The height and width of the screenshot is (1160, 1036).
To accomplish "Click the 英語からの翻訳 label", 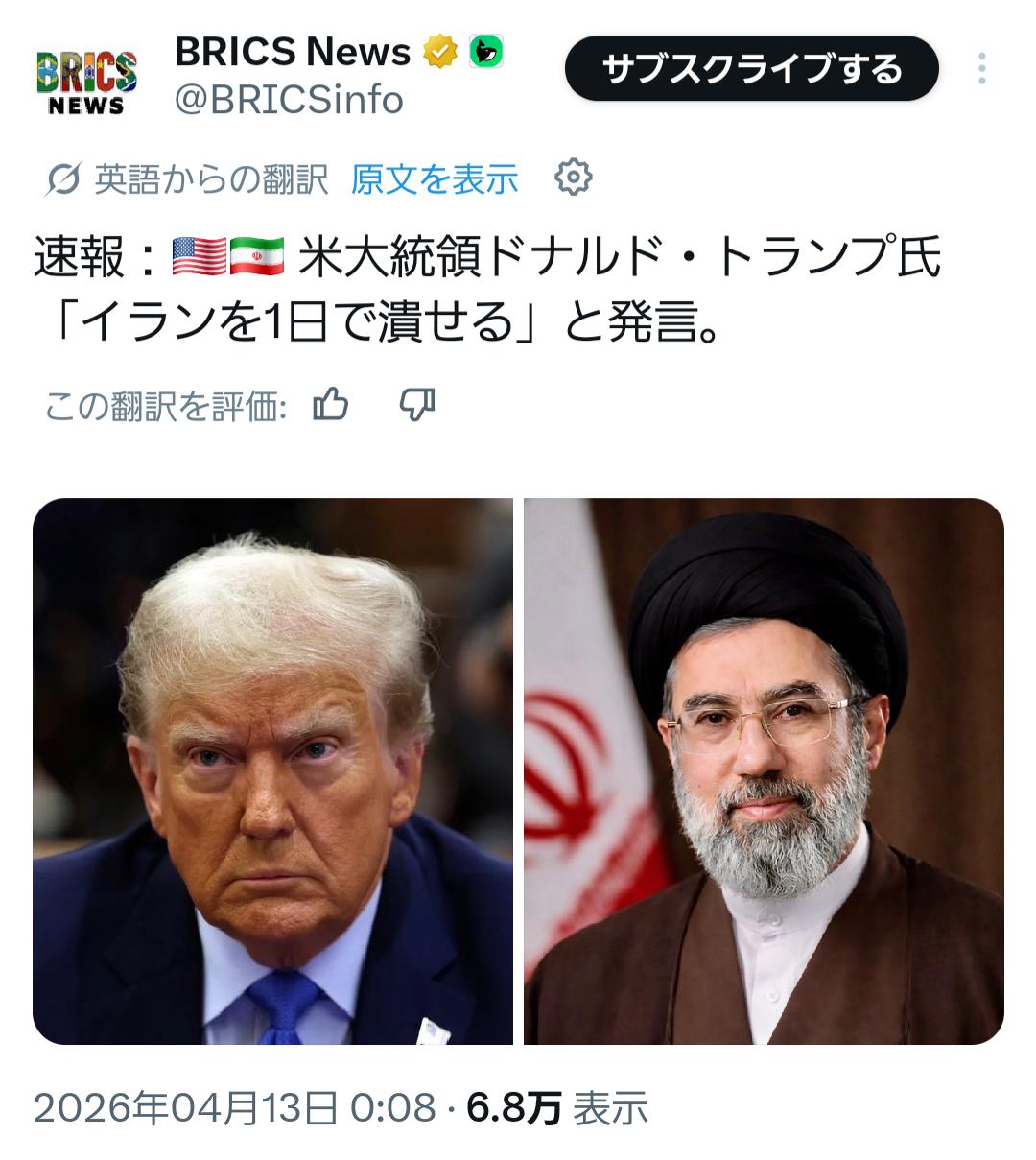I will click(x=211, y=179).
